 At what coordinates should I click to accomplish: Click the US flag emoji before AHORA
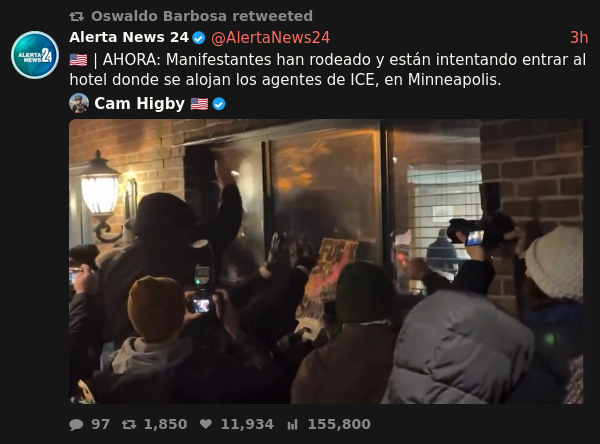tap(78, 60)
